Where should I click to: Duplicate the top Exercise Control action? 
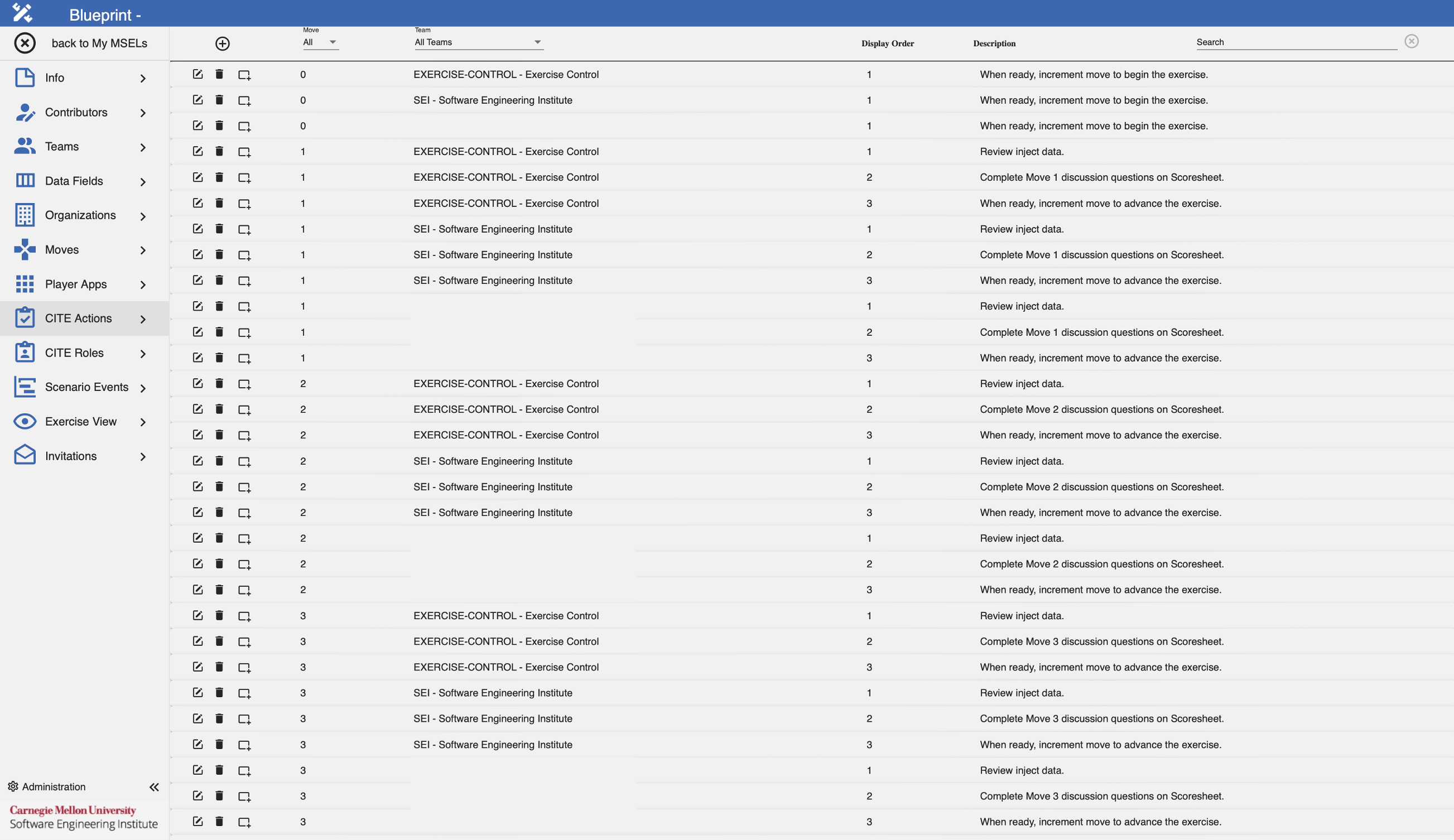[x=243, y=74]
